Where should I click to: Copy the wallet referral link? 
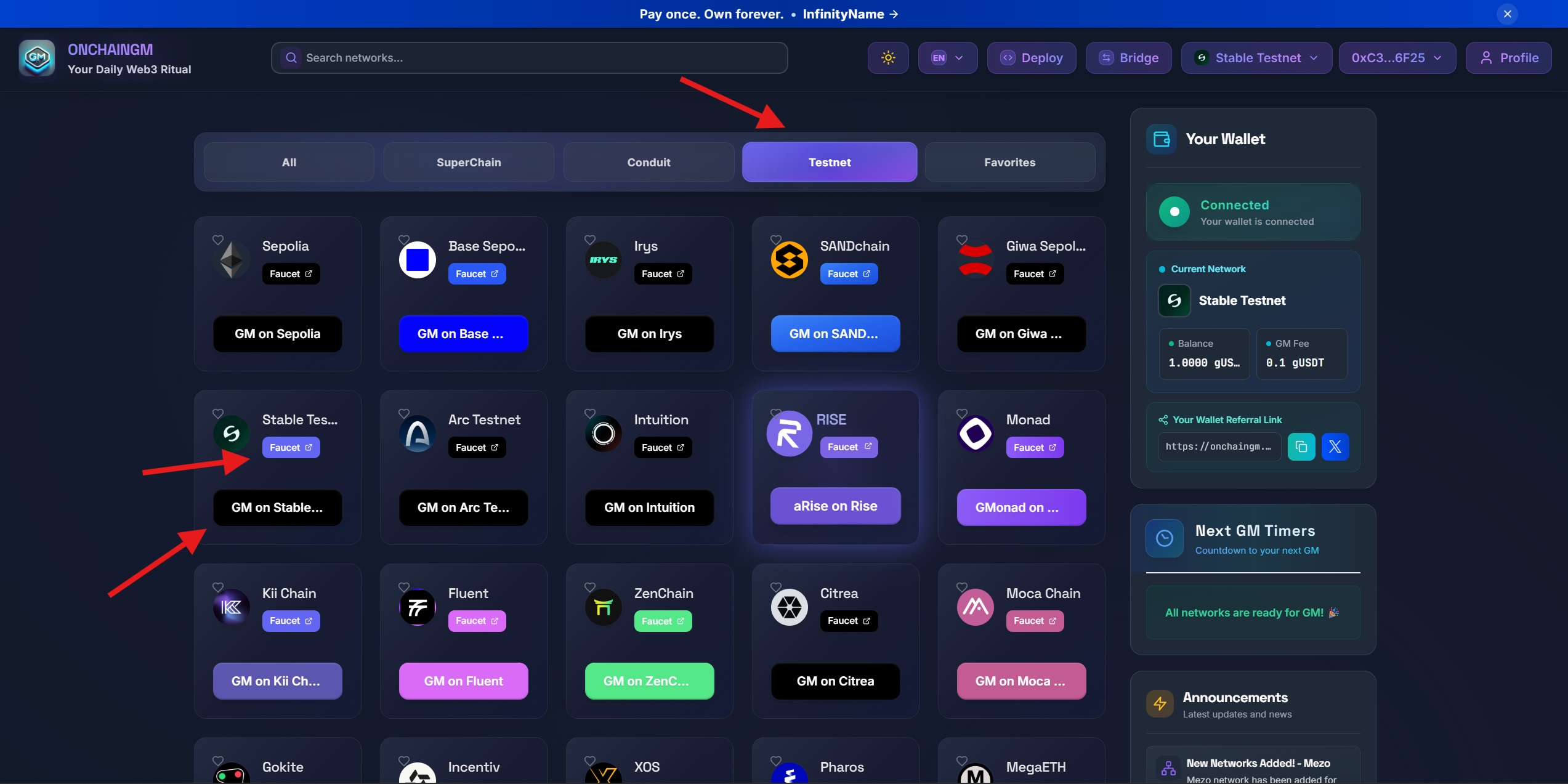(1301, 447)
